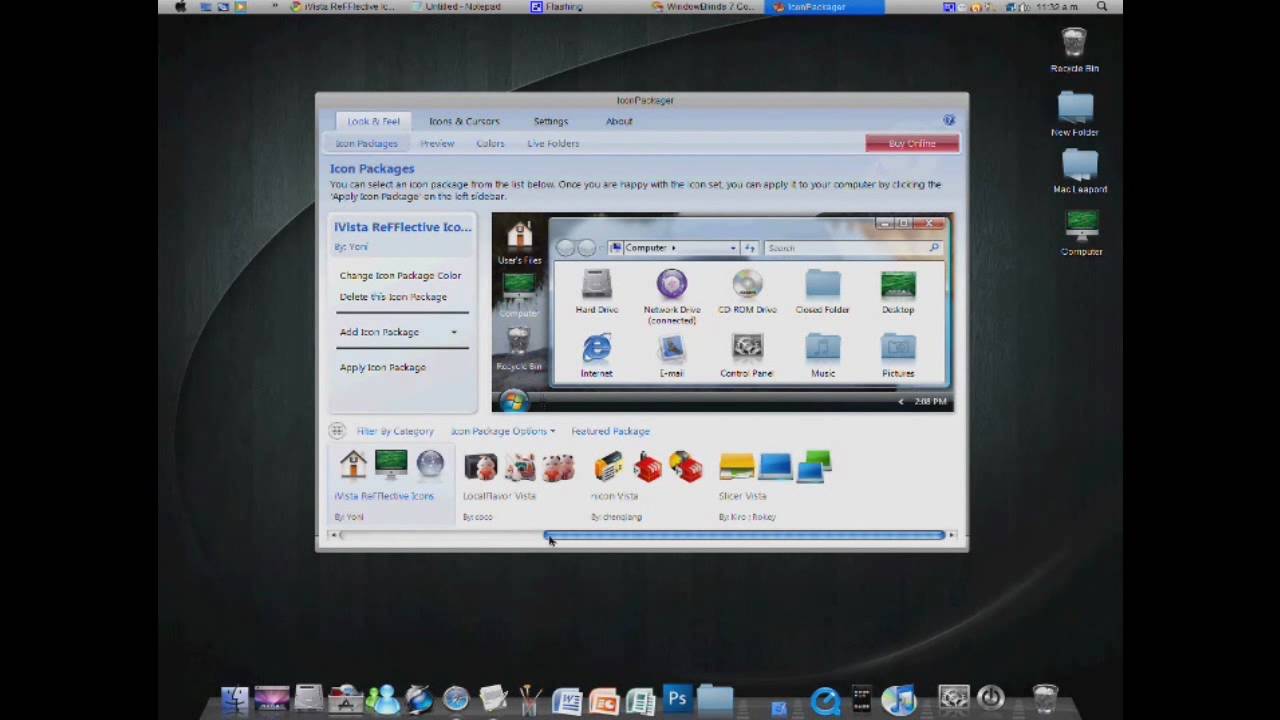Click the package list scrollbar thumb
The height and width of the screenshot is (720, 1280).
[x=745, y=535]
